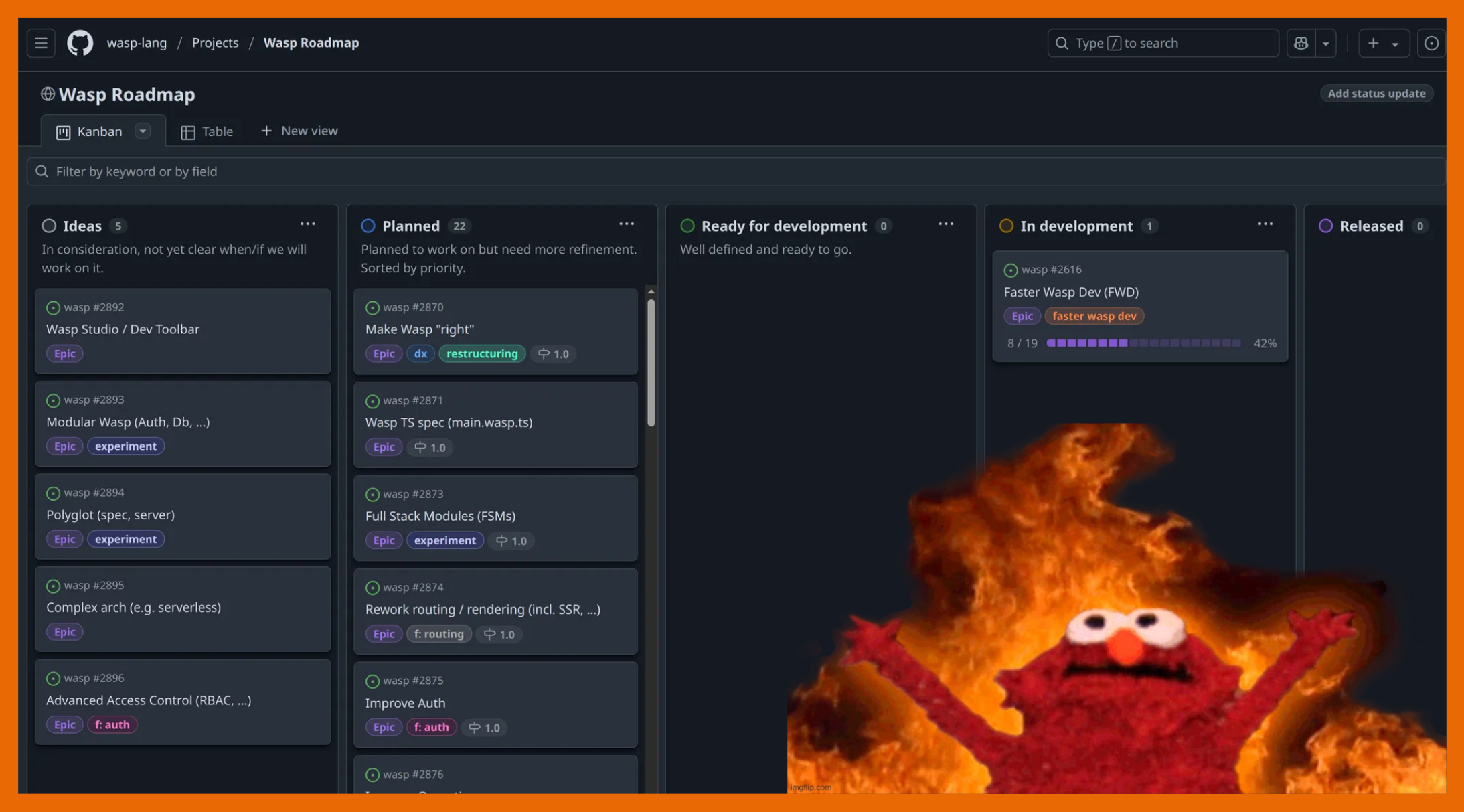The width and height of the screenshot is (1464, 812).
Task: Open the Planned column options menu
Action: (627, 224)
